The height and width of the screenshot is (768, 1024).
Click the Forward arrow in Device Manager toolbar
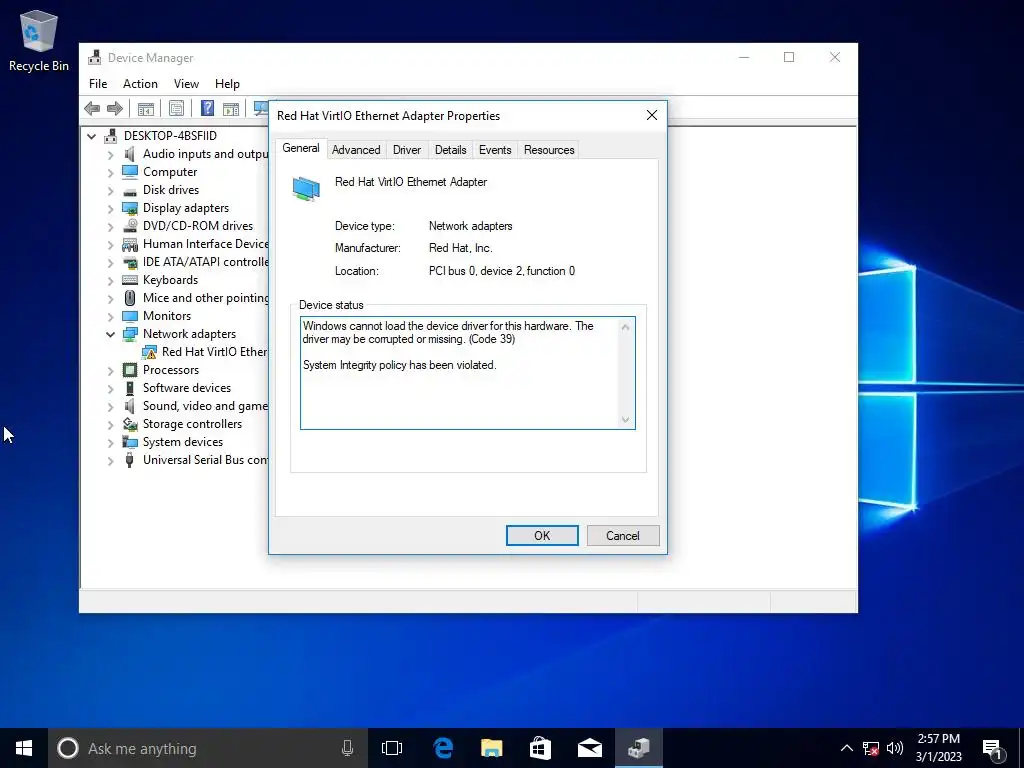pyautogui.click(x=115, y=108)
